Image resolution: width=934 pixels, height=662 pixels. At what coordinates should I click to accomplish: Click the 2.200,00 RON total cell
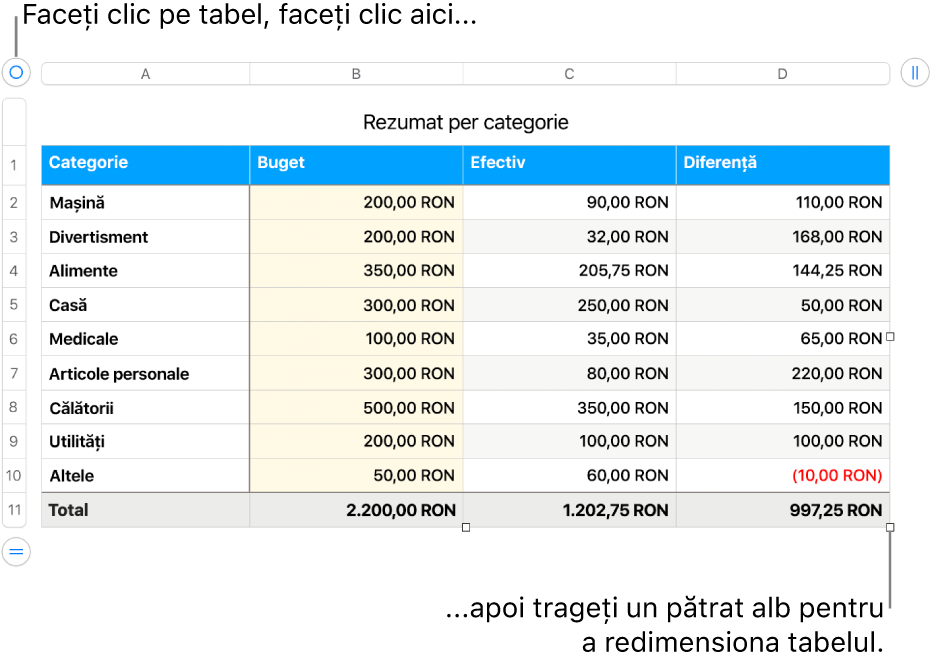point(356,510)
